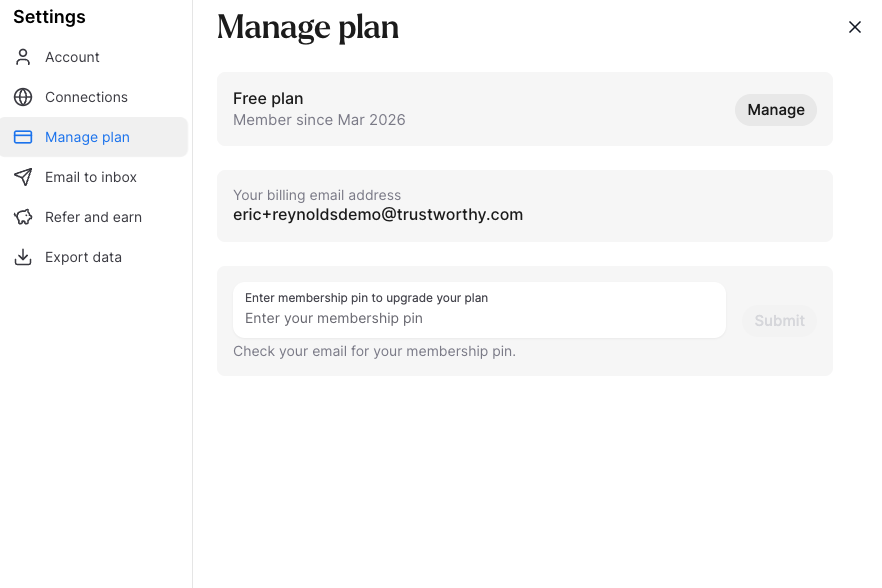Focus the membership pin input field
This screenshot has width=882, height=588.
[x=479, y=318]
